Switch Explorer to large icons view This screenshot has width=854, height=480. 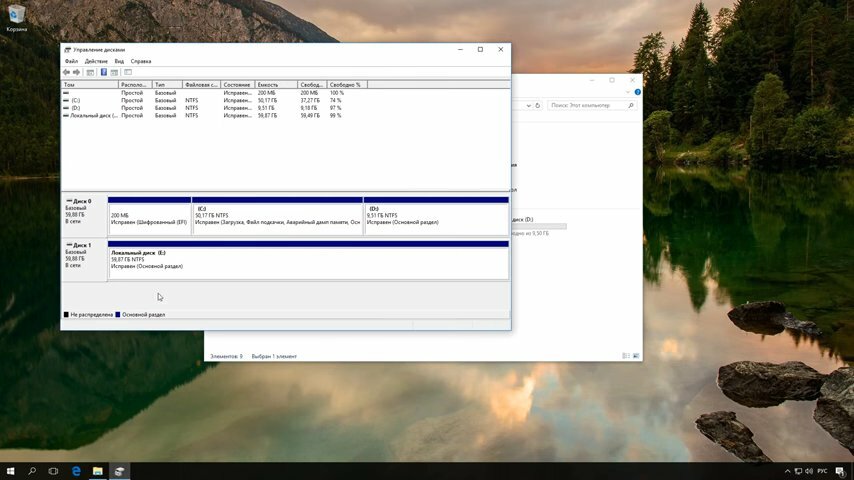pyautogui.click(x=636, y=356)
